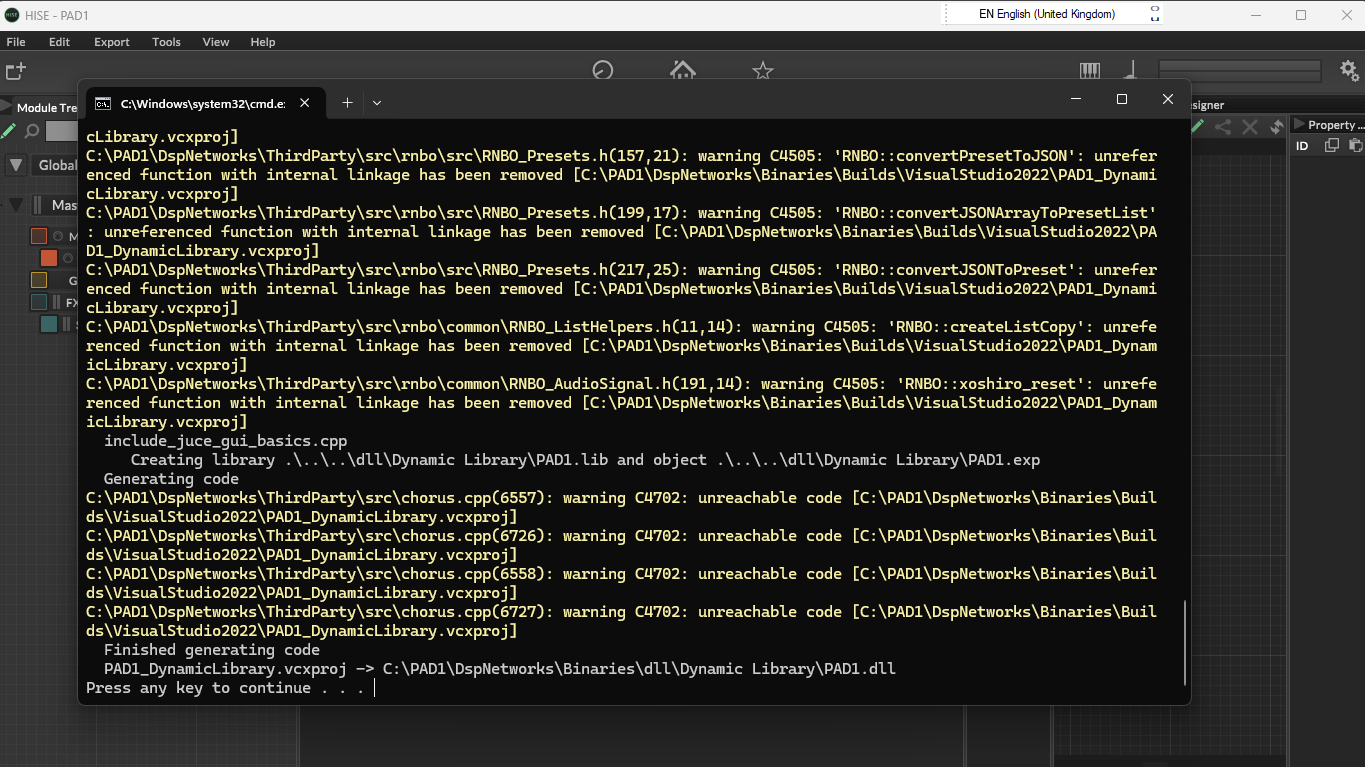Open the Edit menu in HISE
Viewport: 1365px width, 767px height.
point(59,42)
